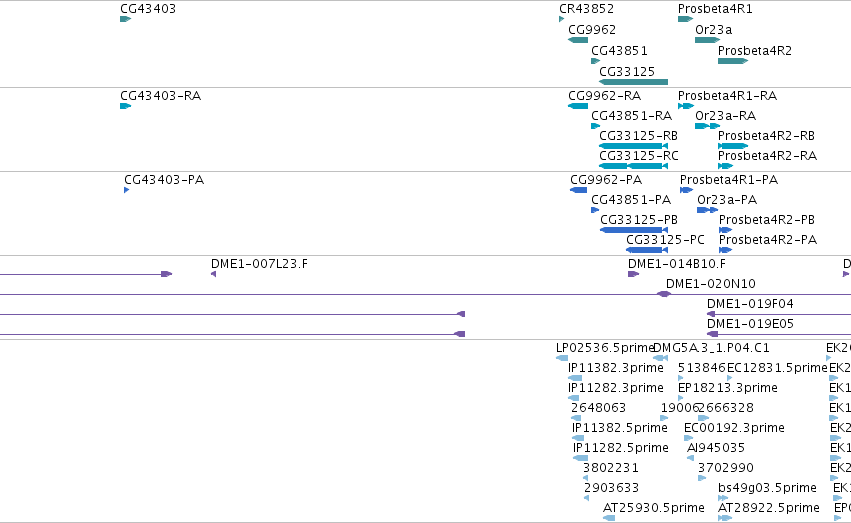Select the Prosbeta4R2-PB protein label
This screenshot has width=851, height=523.
click(767, 220)
